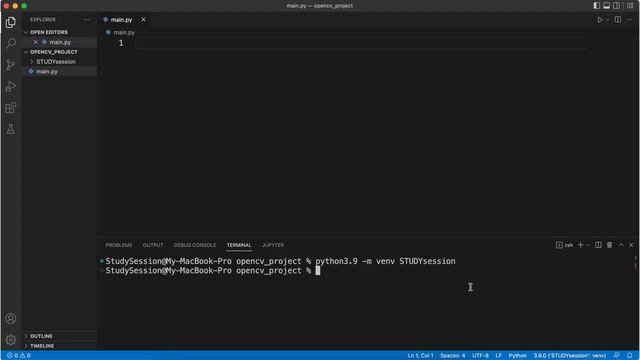
Task: Maximize panel with up chevron
Action: point(621,245)
